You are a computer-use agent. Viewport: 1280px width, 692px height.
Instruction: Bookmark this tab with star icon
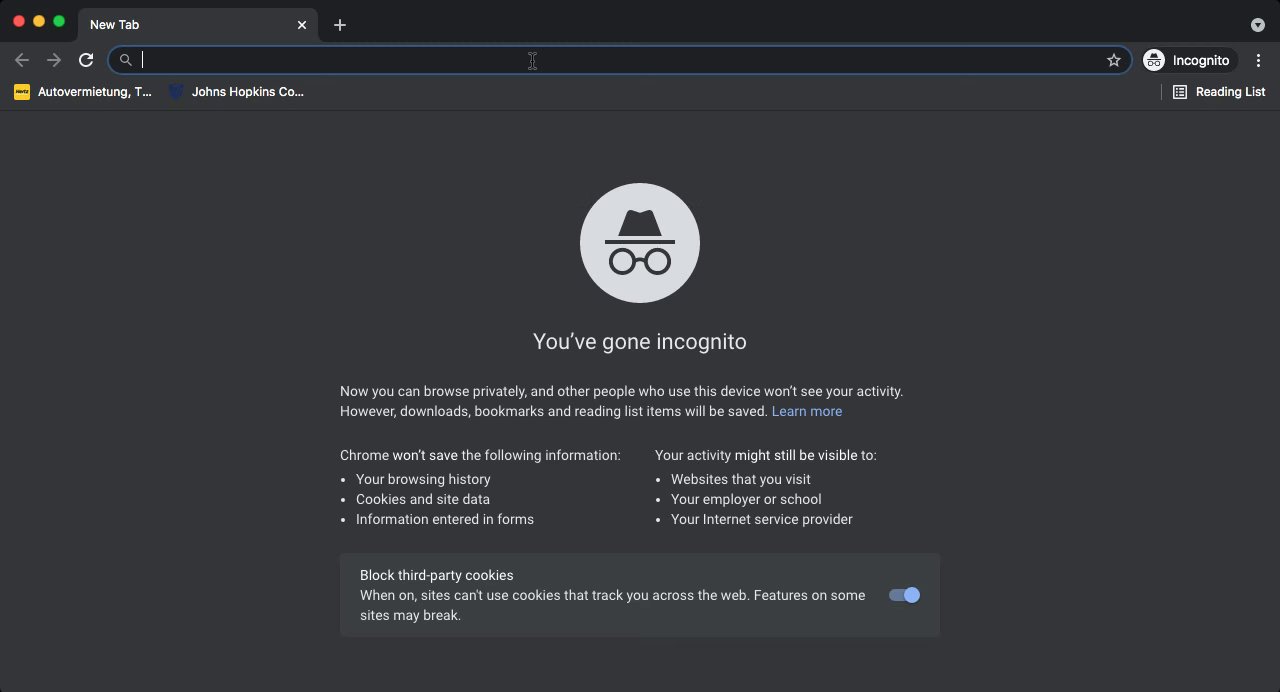[1114, 61]
